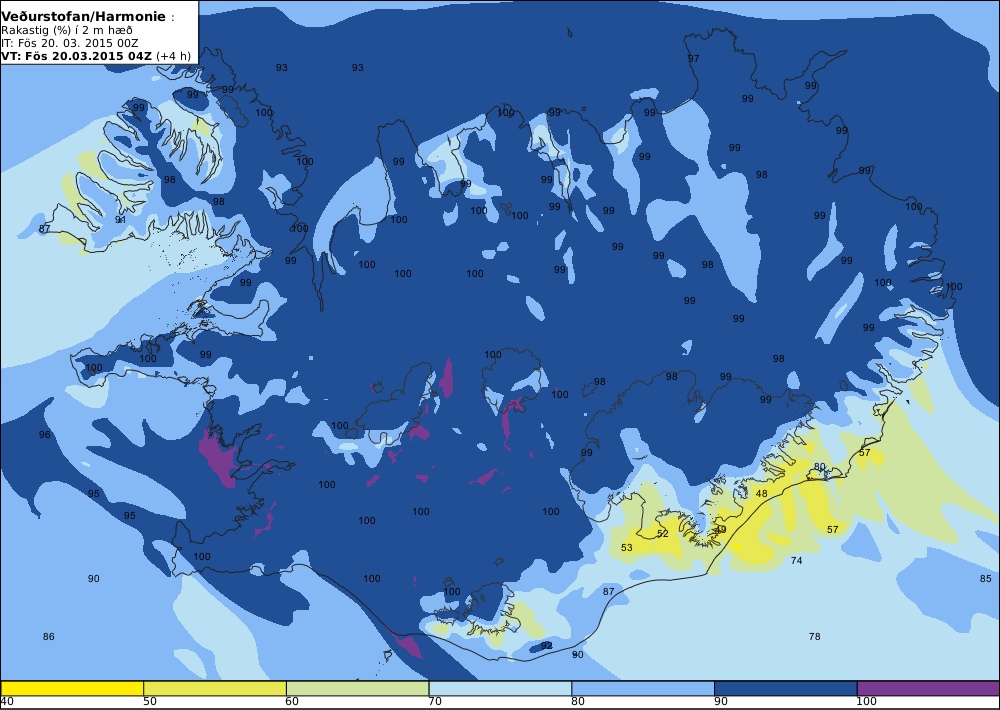Click the humidity value '74' on the map
Image resolution: width=1000 pixels, height=710 pixels.
tap(796, 560)
